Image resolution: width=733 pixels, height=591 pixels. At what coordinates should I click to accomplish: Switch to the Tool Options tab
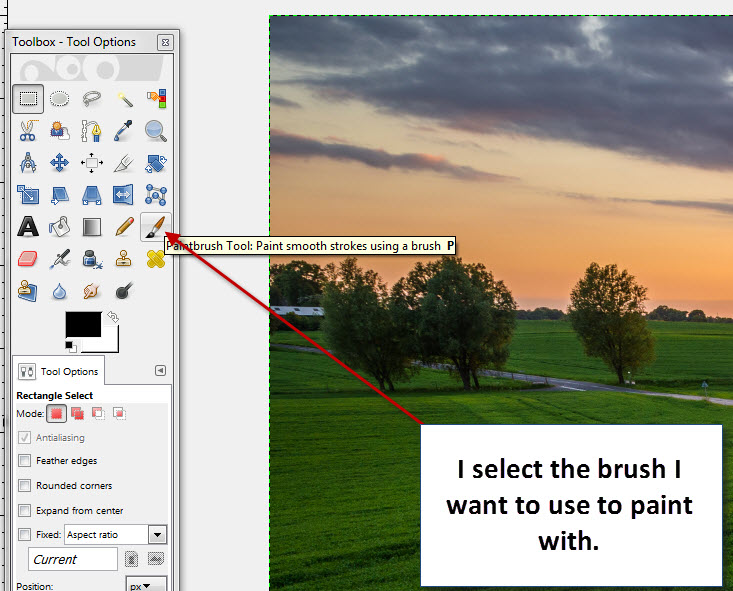coord(59,372)
